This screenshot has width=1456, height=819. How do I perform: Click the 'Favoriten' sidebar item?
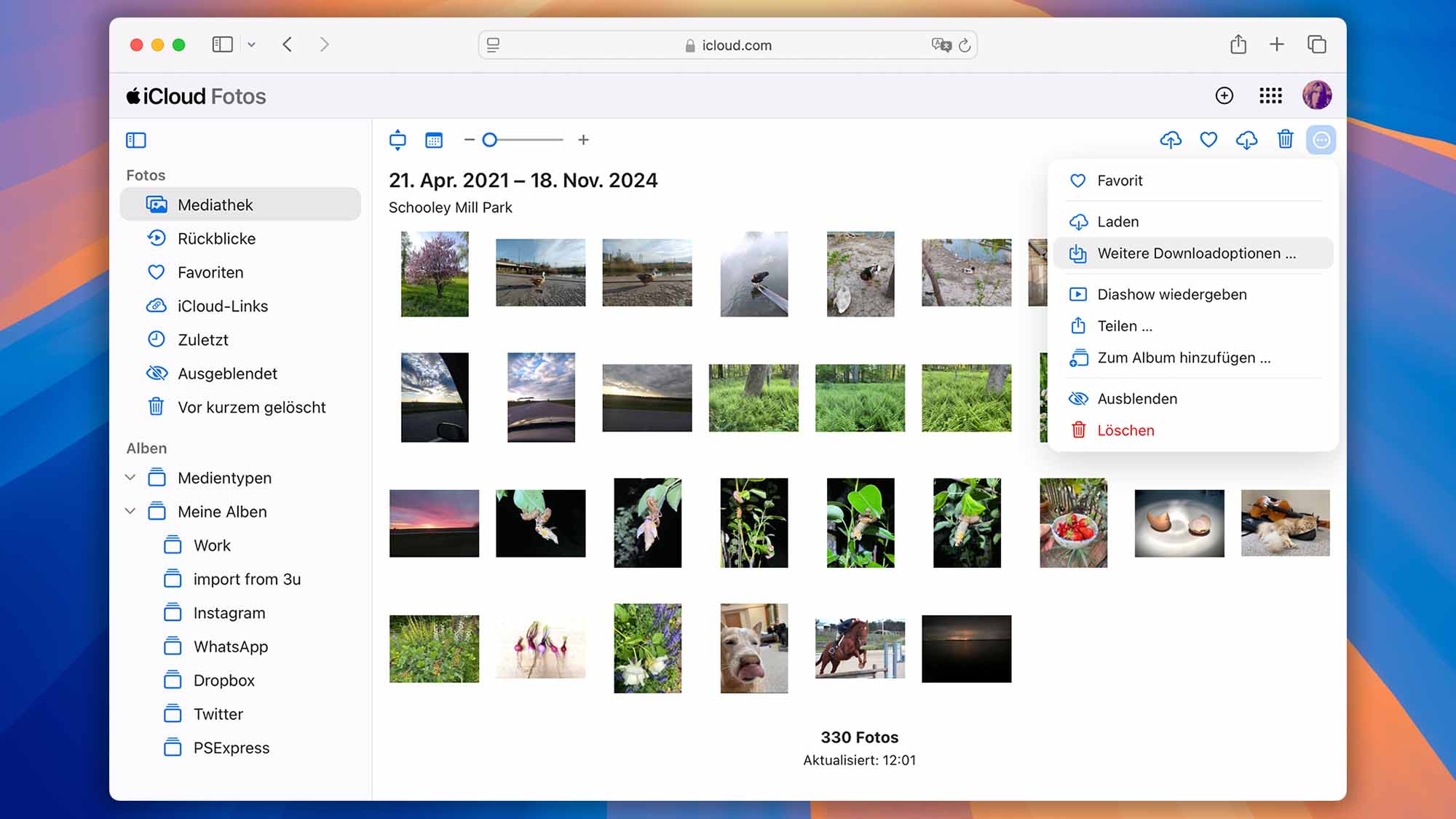click(210, 272)
